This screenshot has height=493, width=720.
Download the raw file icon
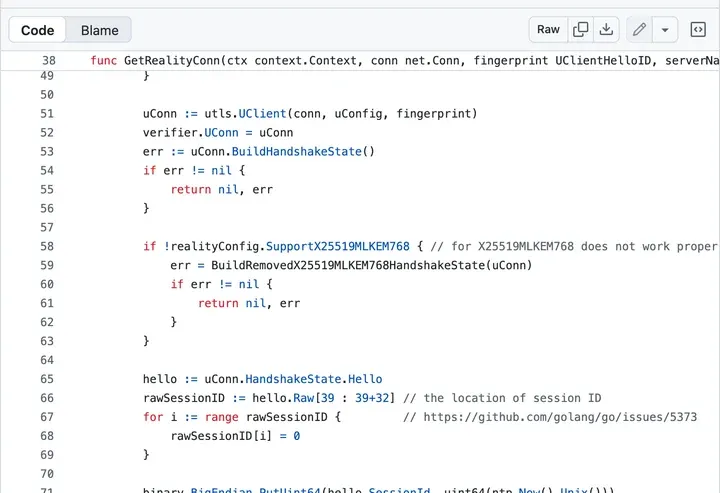click(x=606, y=29)
